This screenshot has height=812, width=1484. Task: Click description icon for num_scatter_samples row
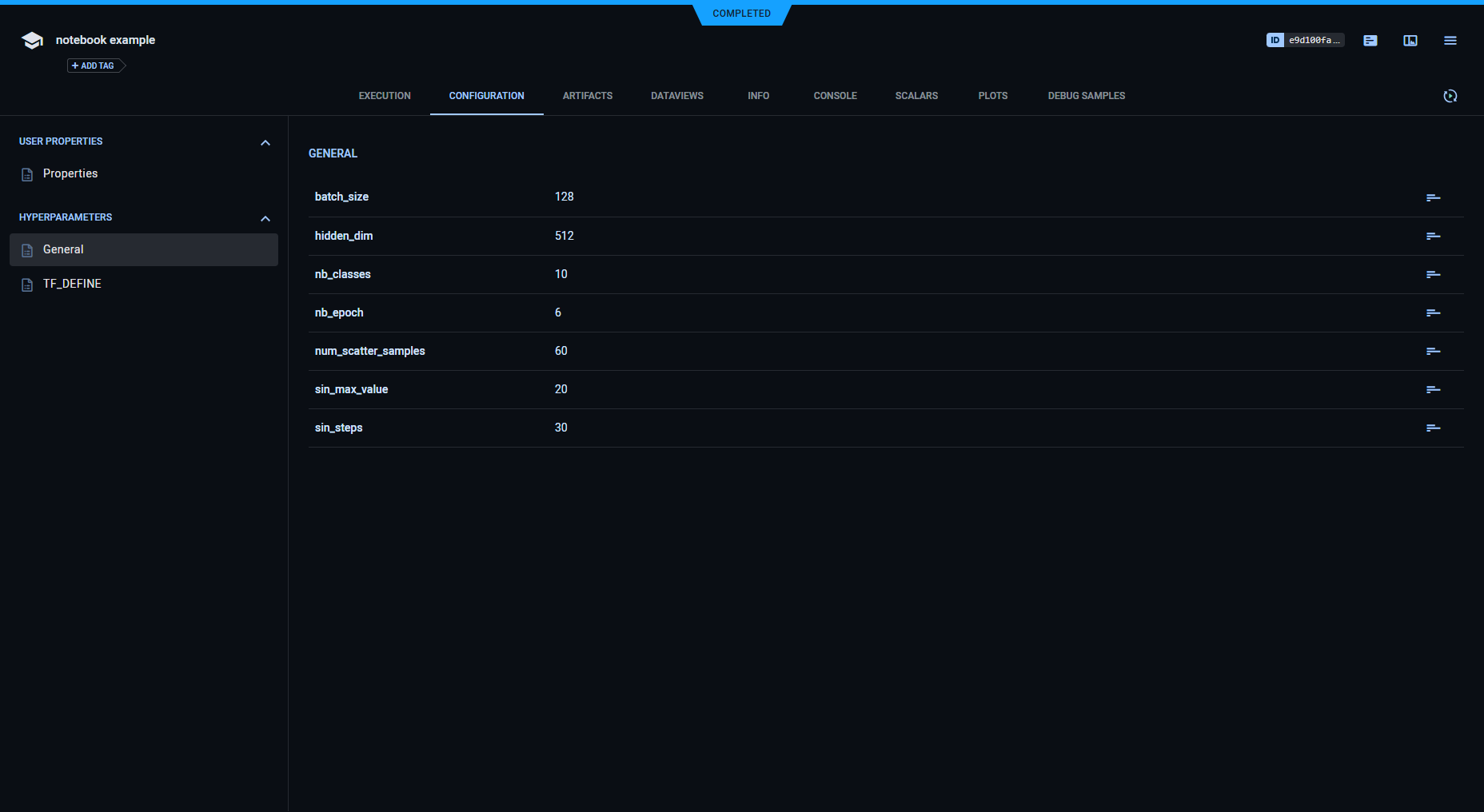tap(1433, 351)
